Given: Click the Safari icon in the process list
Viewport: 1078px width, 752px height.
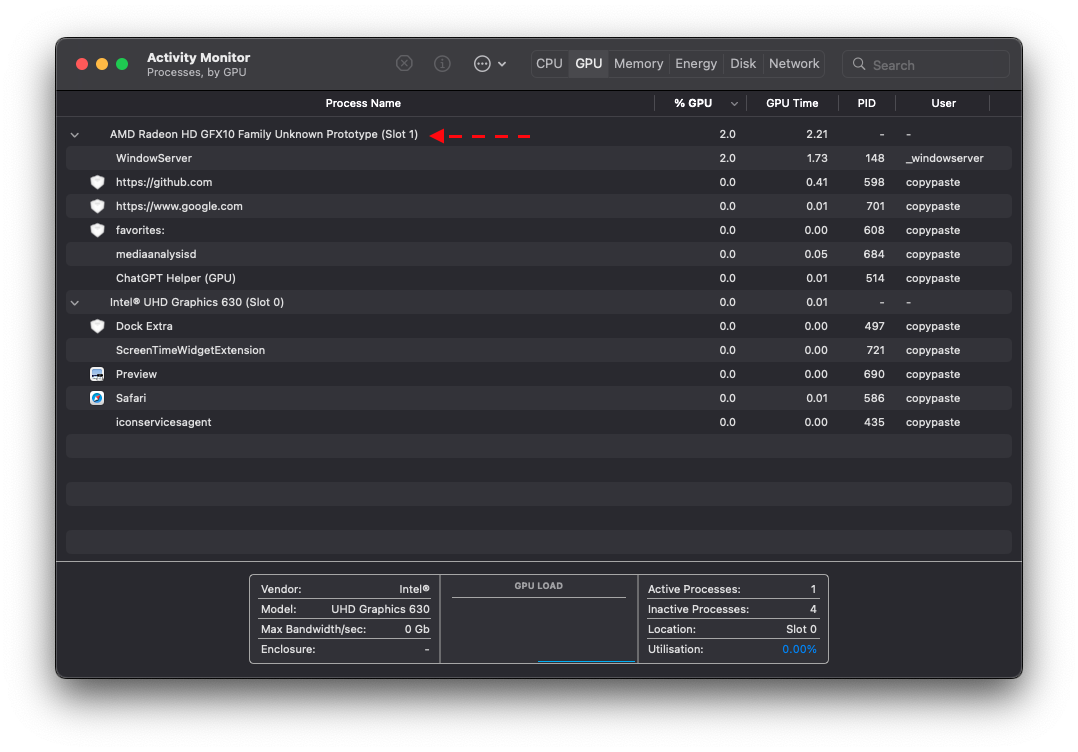Looking at the screenshot, I should point(97,398).
